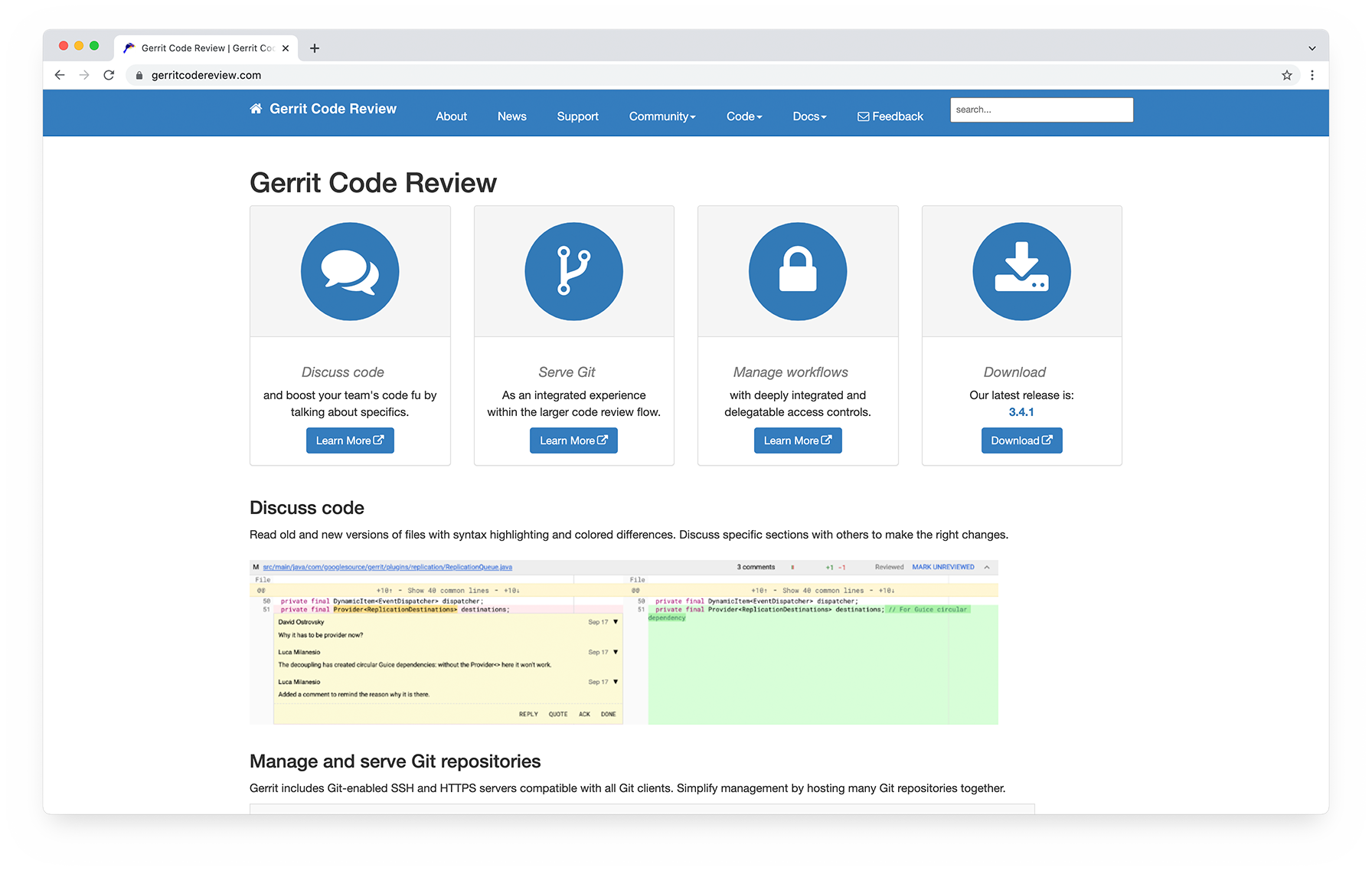Click the red window close button

coord(64,46)
